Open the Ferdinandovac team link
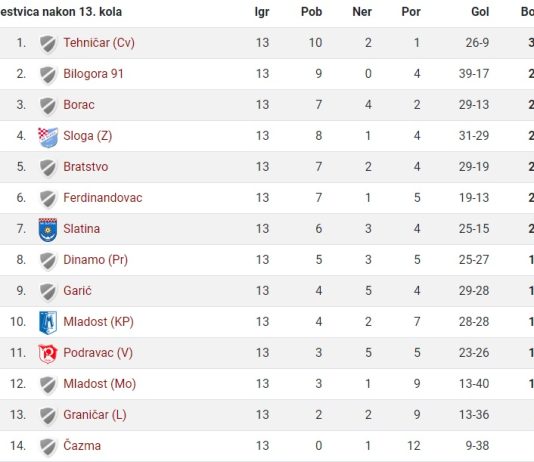This screenshot has height=462, width=534. (103, 198)
